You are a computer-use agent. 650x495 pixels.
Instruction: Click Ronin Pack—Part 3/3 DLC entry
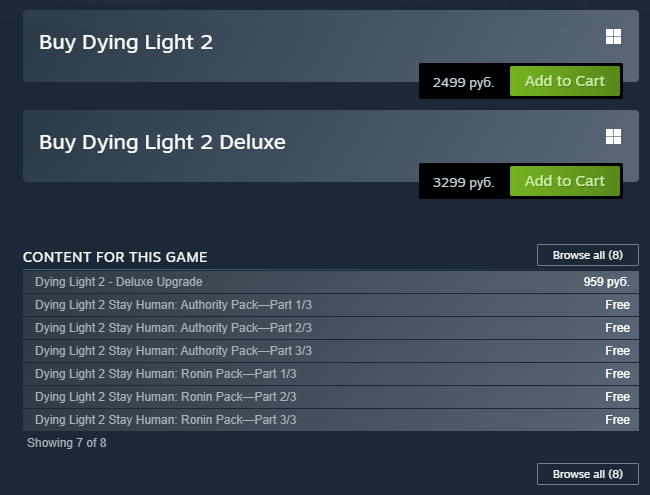(x=165, y=420)
